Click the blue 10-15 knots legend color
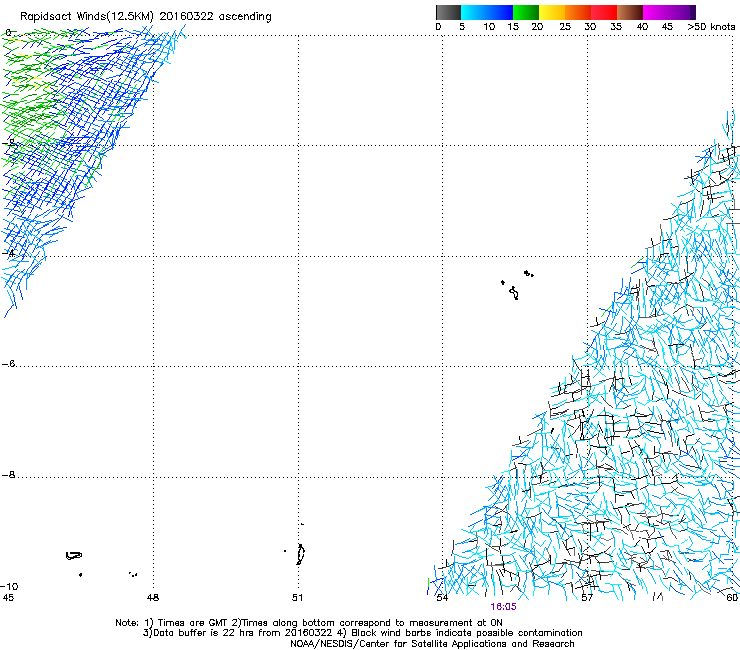740x650 pixels. [500, 12]
